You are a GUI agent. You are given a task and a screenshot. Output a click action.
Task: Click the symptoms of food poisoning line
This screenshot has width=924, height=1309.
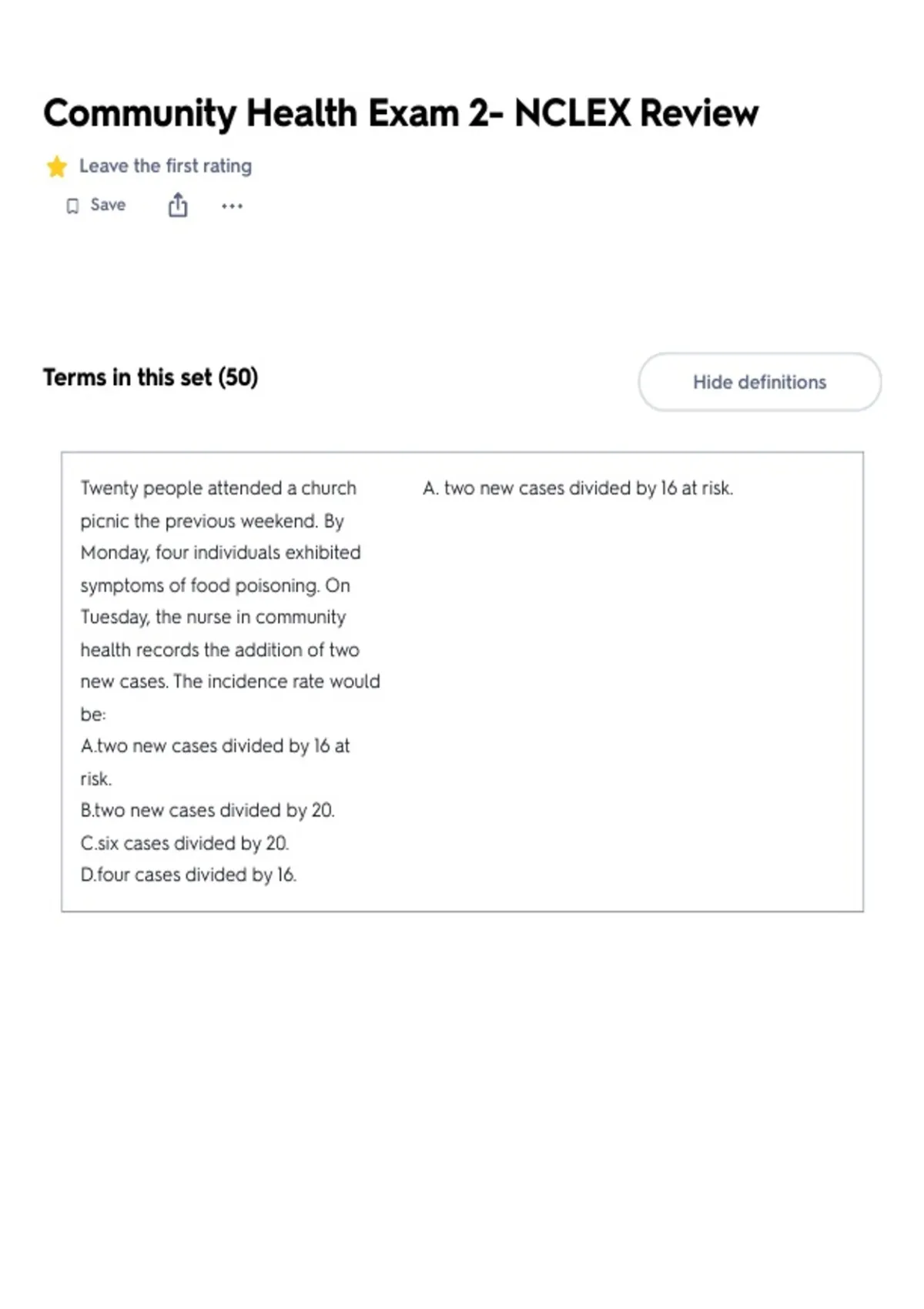pyautogui.click(x=216, y=586)
